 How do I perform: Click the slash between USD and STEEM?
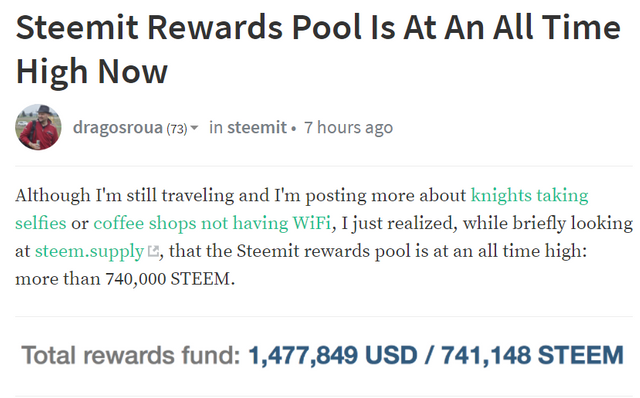pyautogui.click(x=429, y=355)
